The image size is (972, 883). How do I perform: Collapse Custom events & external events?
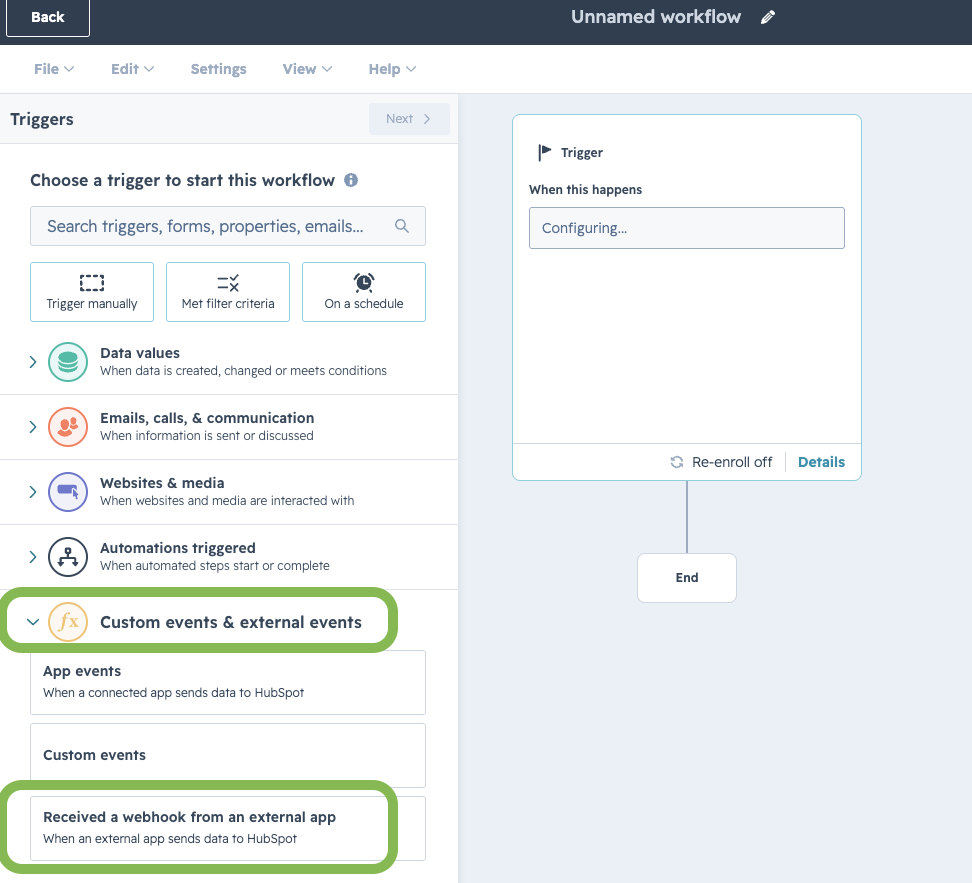pos(33,621)
